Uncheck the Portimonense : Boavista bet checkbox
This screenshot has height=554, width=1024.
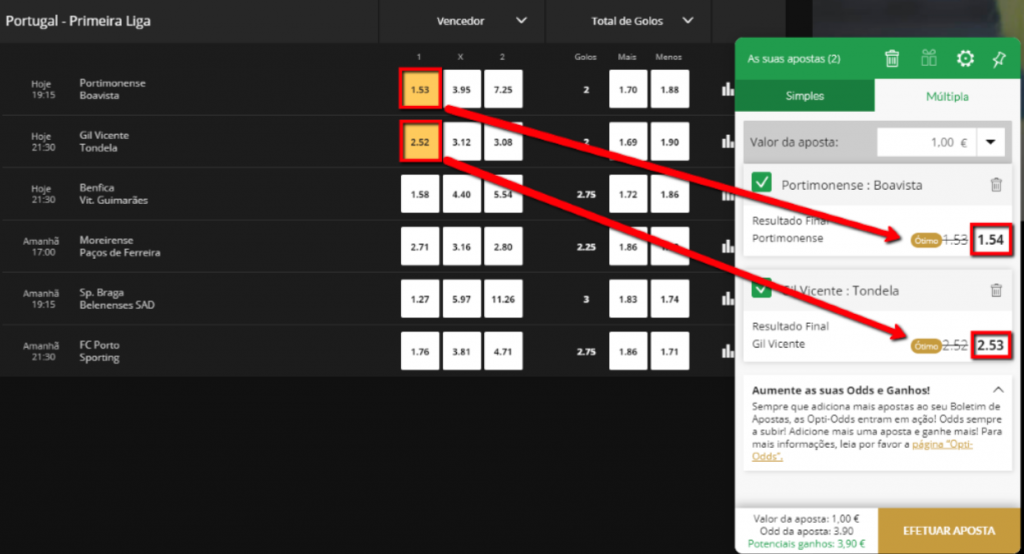pyautogui.click(x=762, y=184)
